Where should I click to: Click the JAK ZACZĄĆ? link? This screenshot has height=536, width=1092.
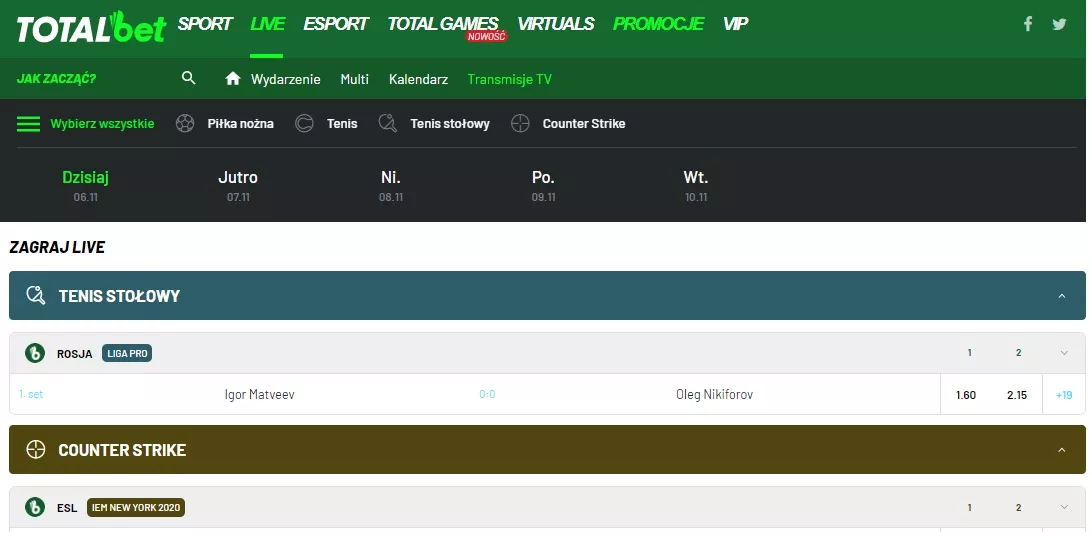pyautogui.click(x=56, y=79)
